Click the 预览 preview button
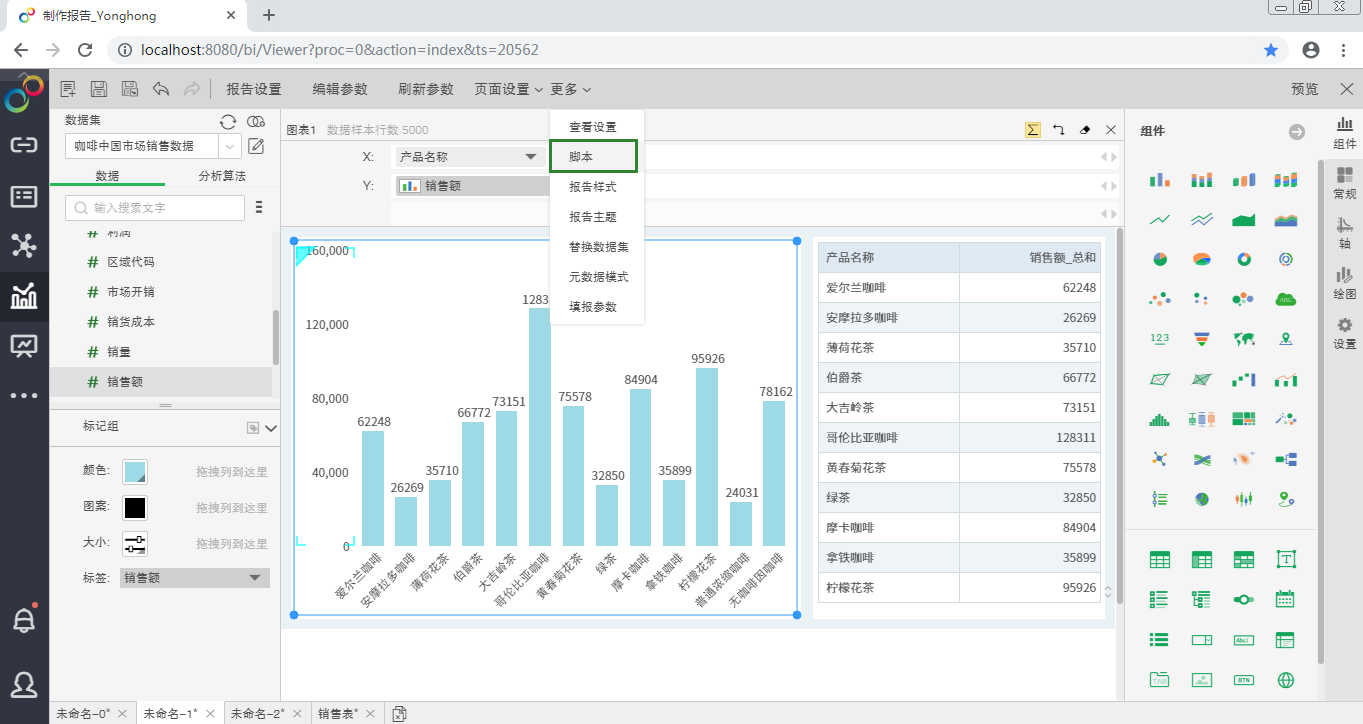The image size is (1363, 724). coord(1304,89)
